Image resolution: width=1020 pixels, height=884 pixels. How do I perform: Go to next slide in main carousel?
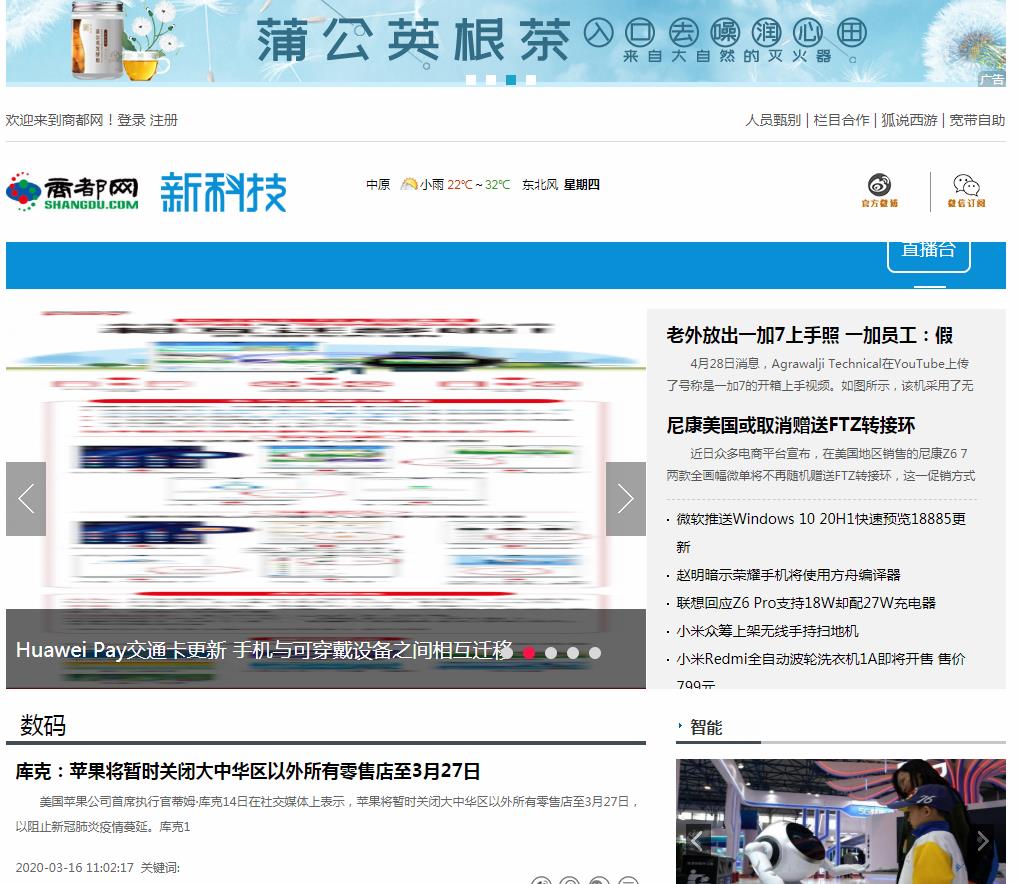[625, 499]
